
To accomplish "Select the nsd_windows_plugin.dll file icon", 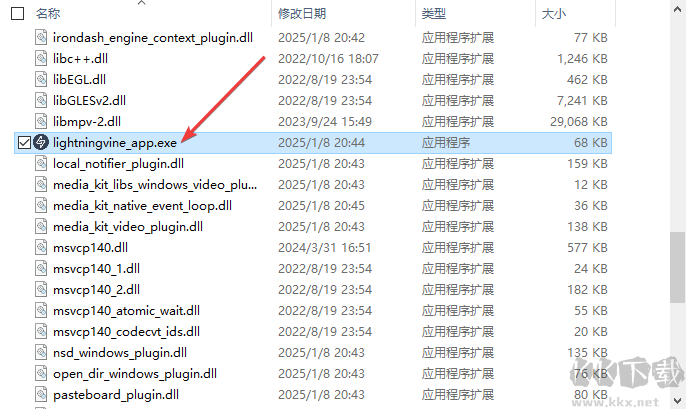I will 41,352.
